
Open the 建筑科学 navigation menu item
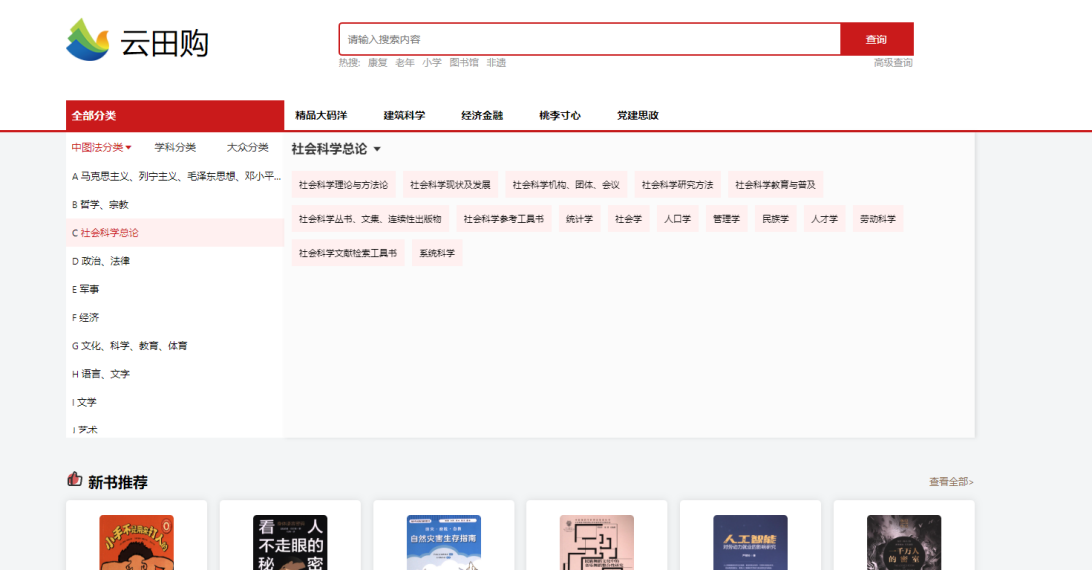point(404,115)
